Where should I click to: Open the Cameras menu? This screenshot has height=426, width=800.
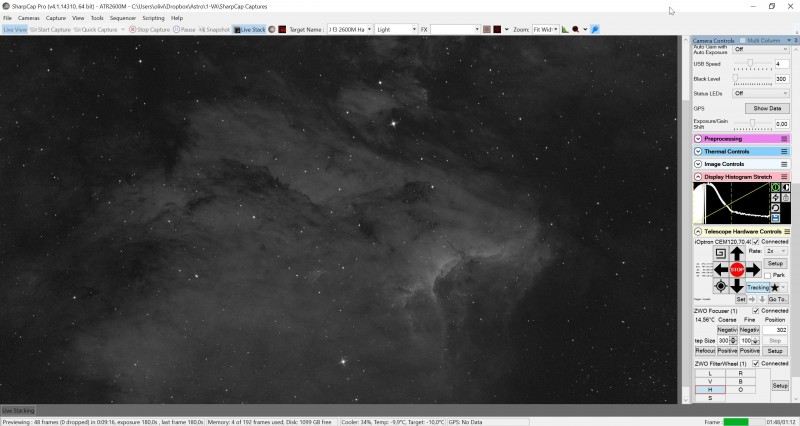[29, 18]
